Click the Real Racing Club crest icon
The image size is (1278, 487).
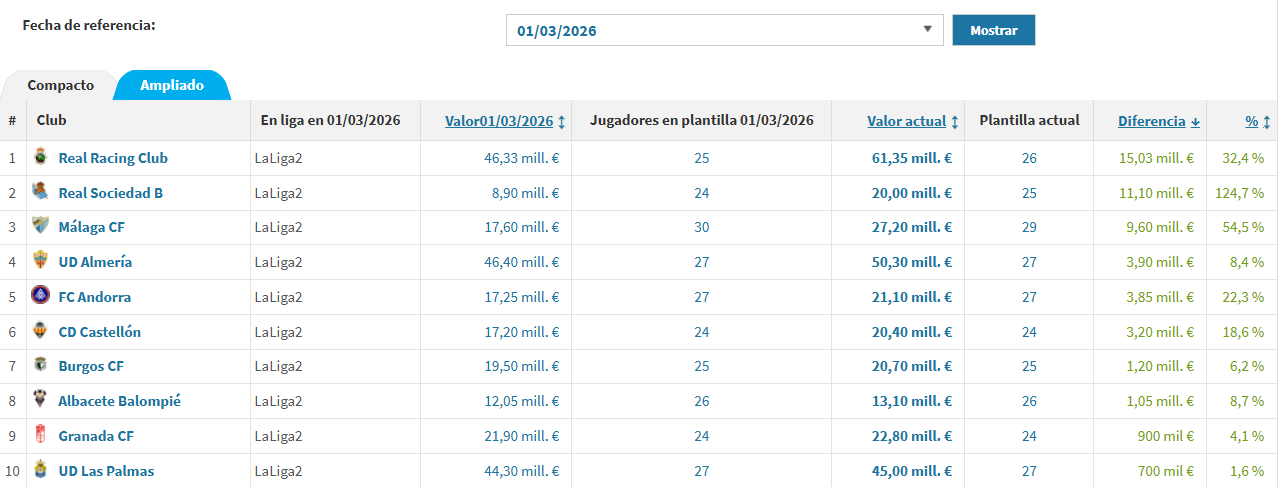[40, 157]
